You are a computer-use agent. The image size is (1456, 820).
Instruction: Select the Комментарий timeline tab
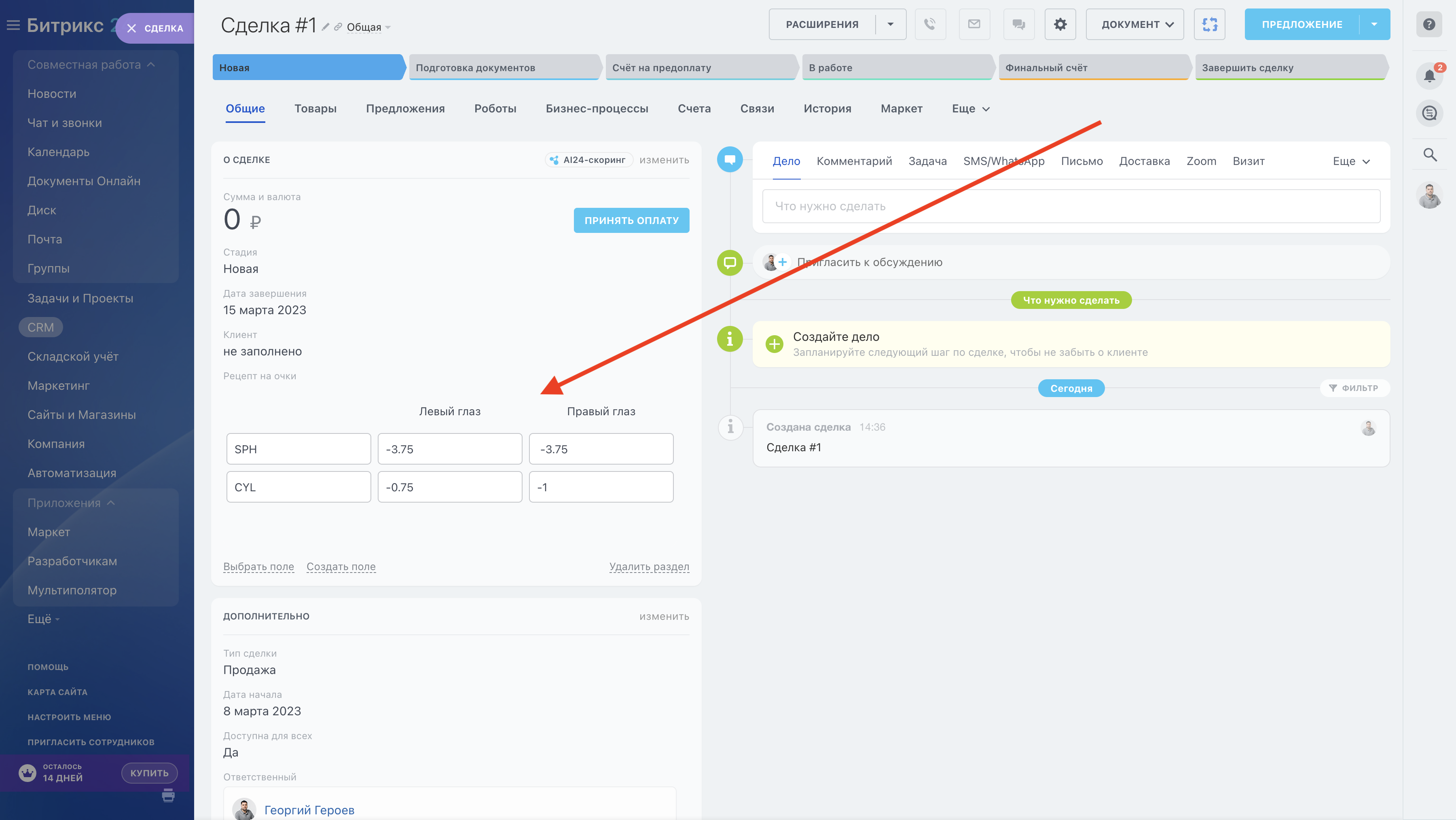click(x=853, y=161)
